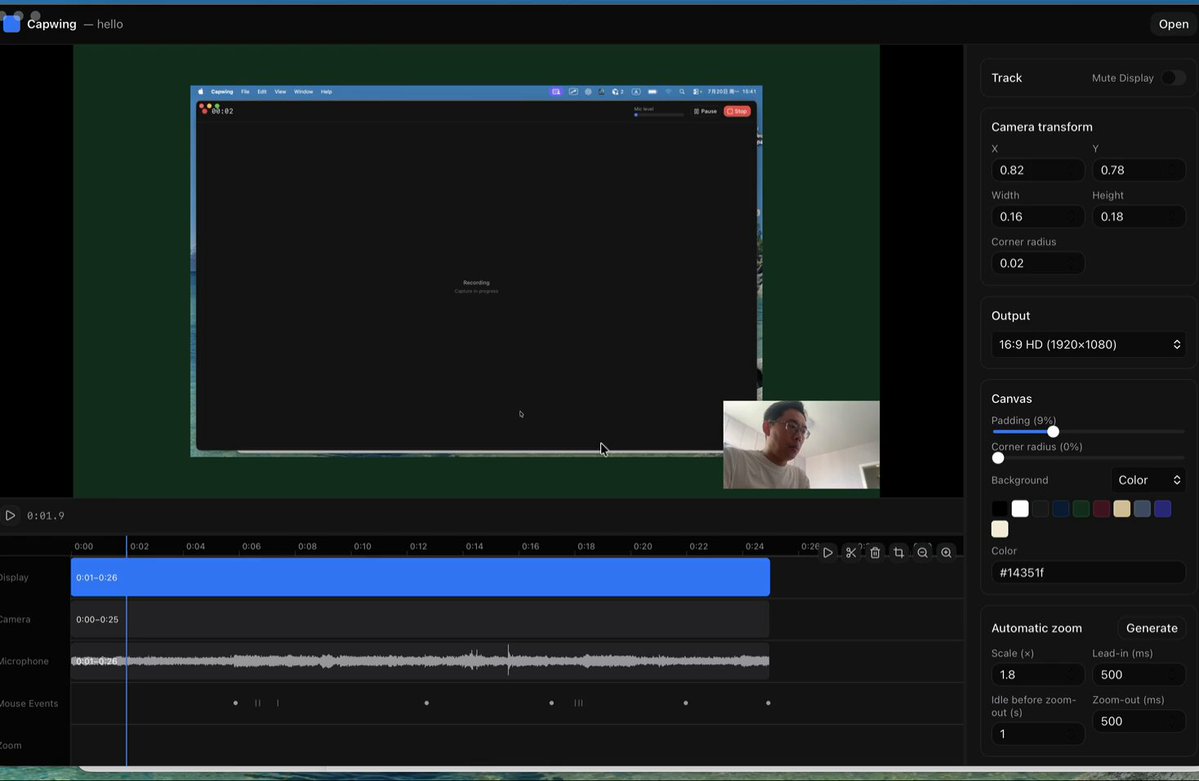This screenshot has width=1199, height=781.
Task: Click the Capwing app logo icon
Action: click(11, 24)
